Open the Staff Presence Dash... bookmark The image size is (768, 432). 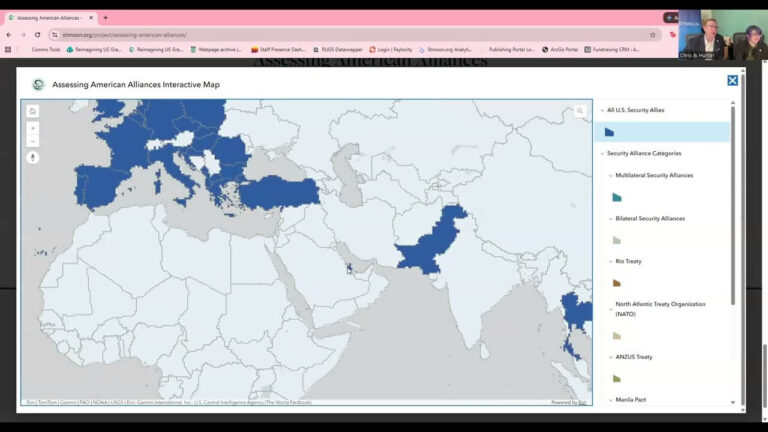pos(278,49)
